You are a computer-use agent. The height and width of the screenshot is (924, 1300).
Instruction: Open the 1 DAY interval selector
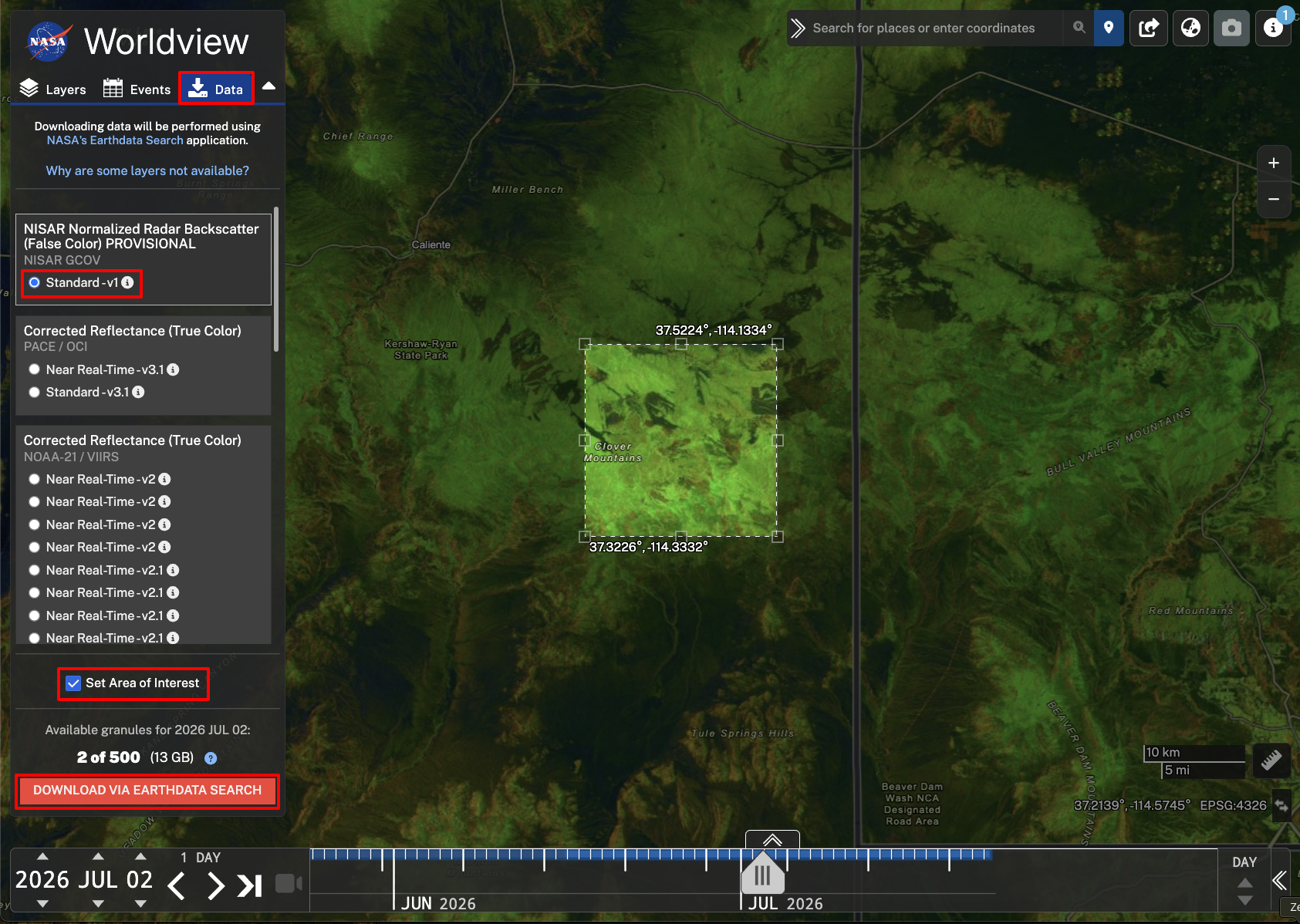coord(201,858)
